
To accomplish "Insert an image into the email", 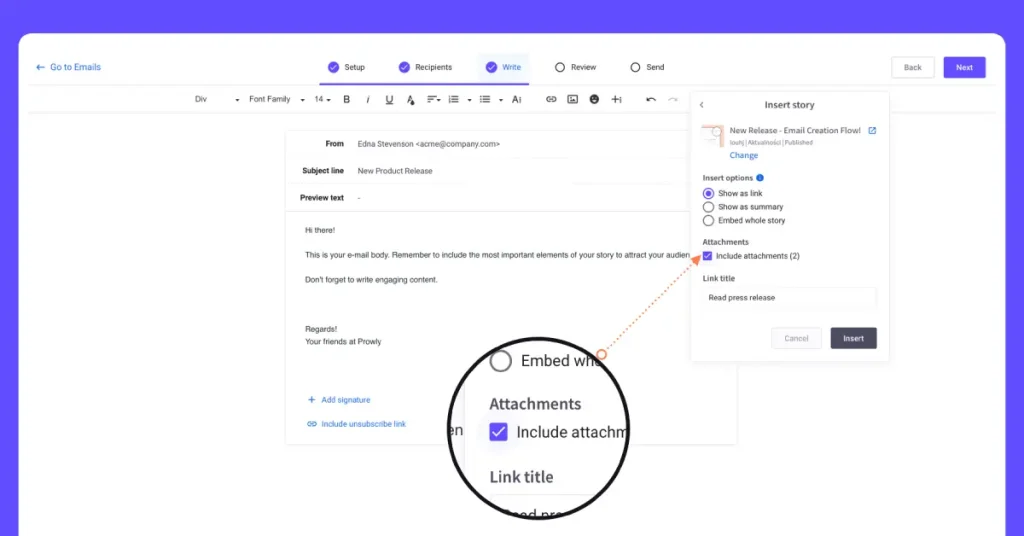I will tap(573, 99).
